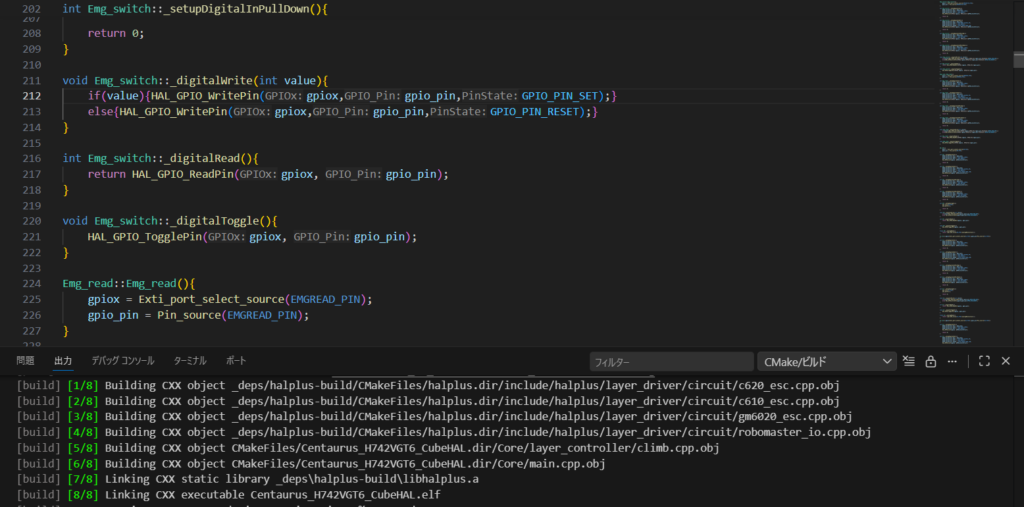
Task: Click line number 224 in the gutter
Action: (x=31, y=283)
